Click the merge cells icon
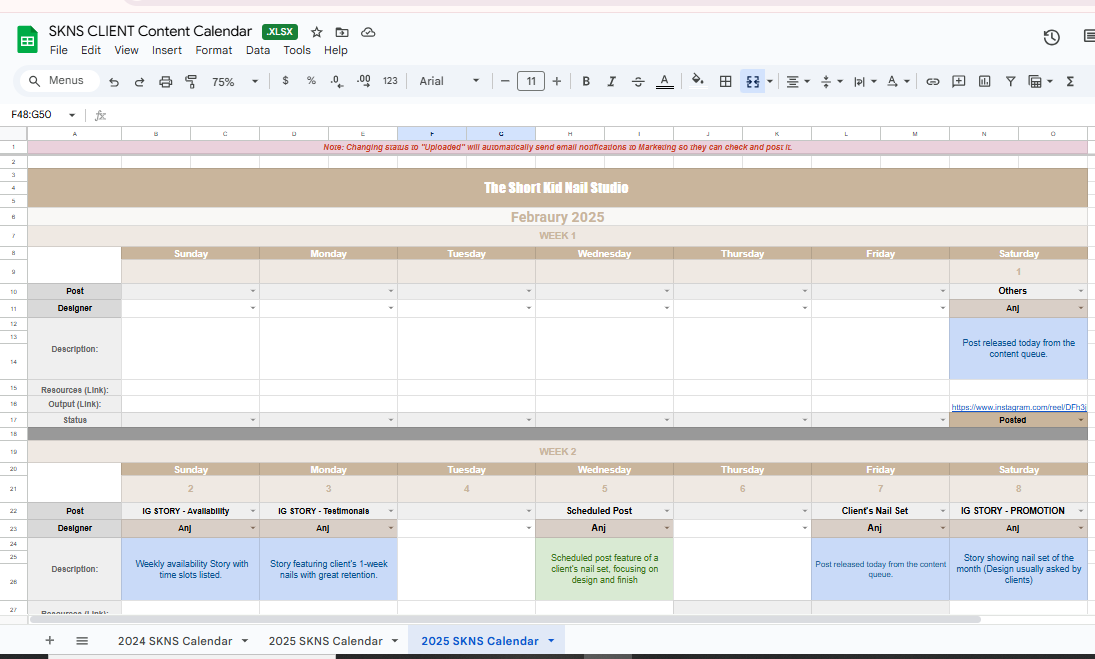Image resolution: width=1095 pixels, height=659 pixels. [x=752, y=81]
